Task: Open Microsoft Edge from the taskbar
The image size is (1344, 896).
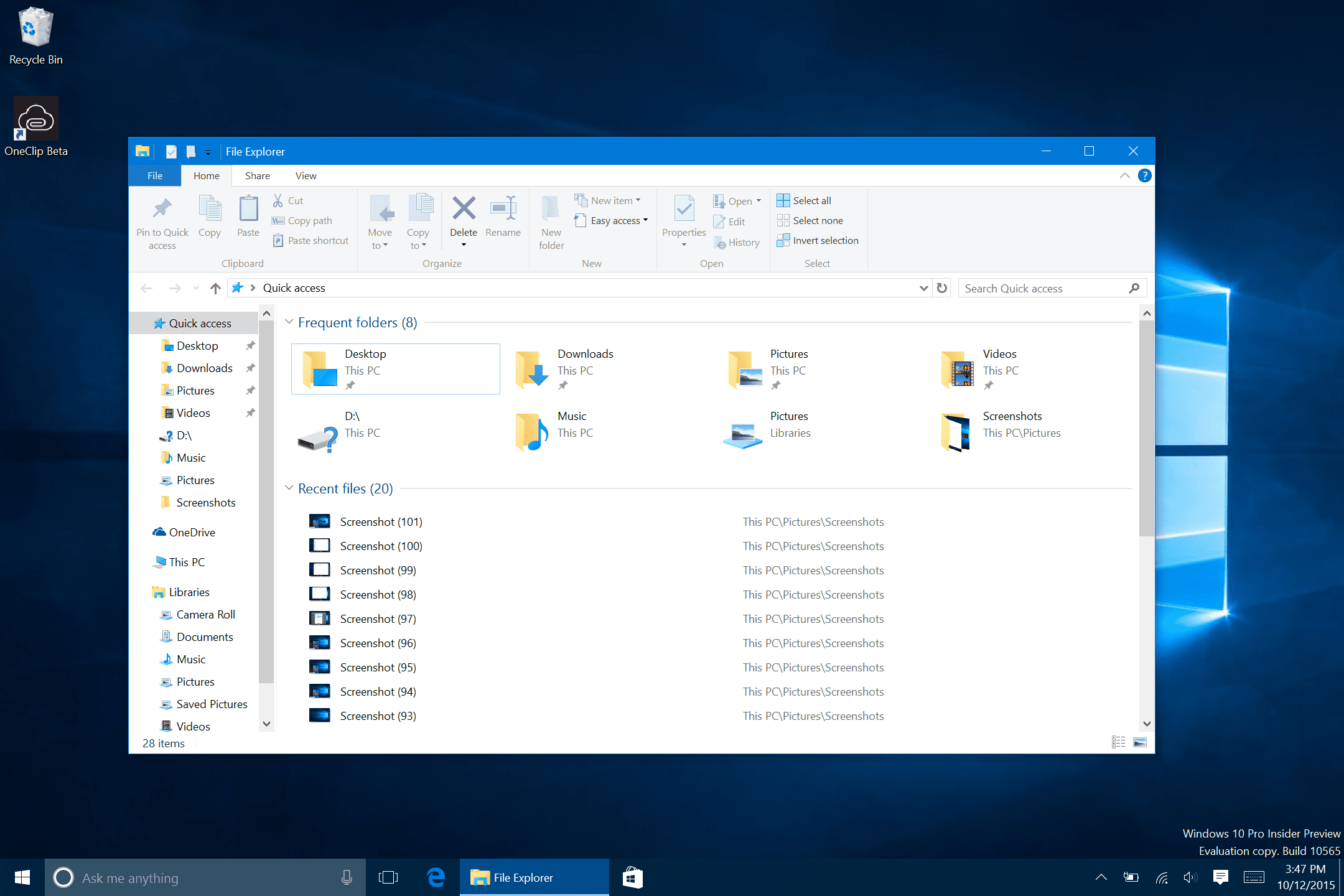Action: pyautogui.click(x=436, y=877)
